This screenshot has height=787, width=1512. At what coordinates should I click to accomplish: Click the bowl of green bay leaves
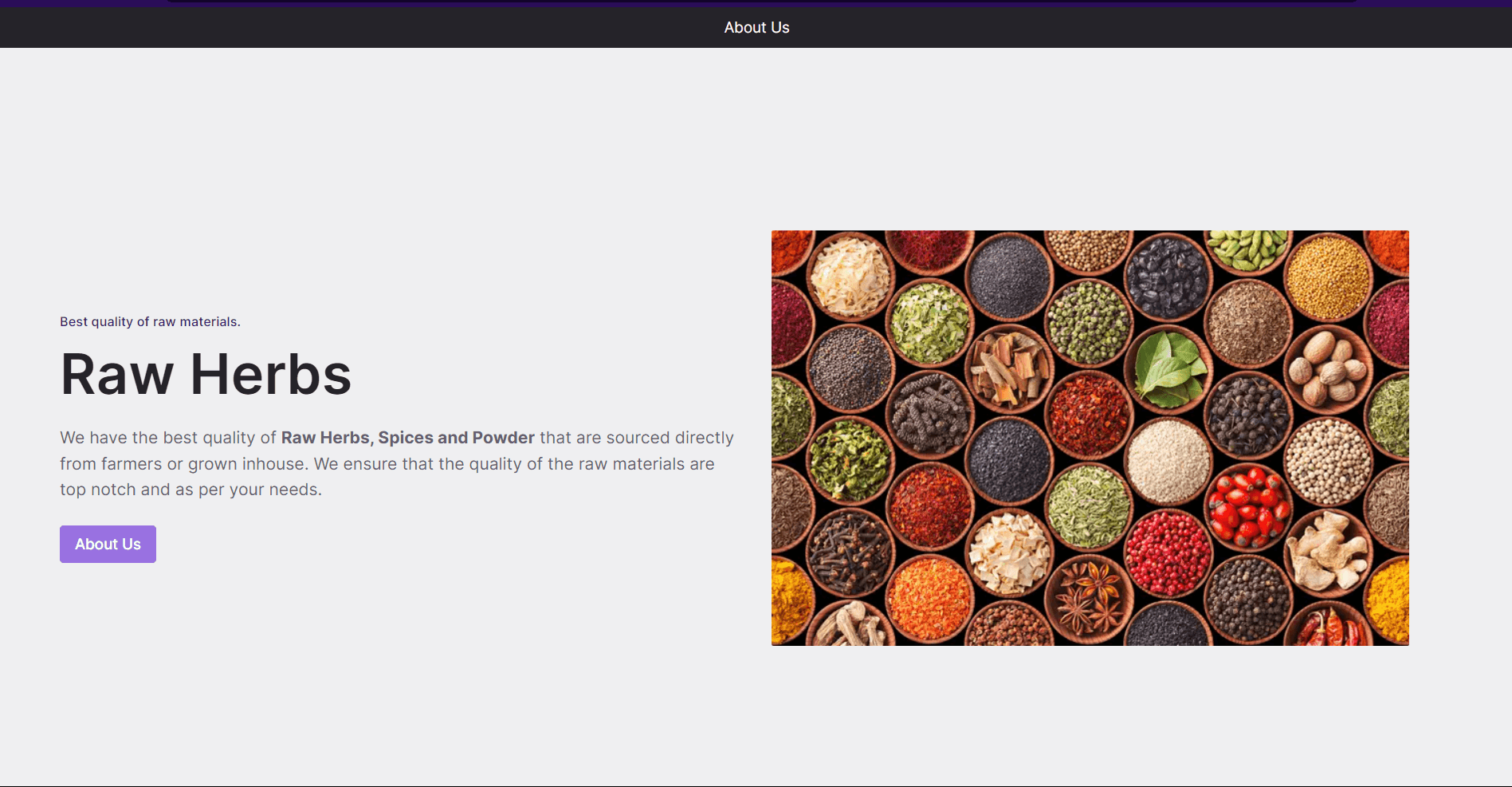point(1168,368)
